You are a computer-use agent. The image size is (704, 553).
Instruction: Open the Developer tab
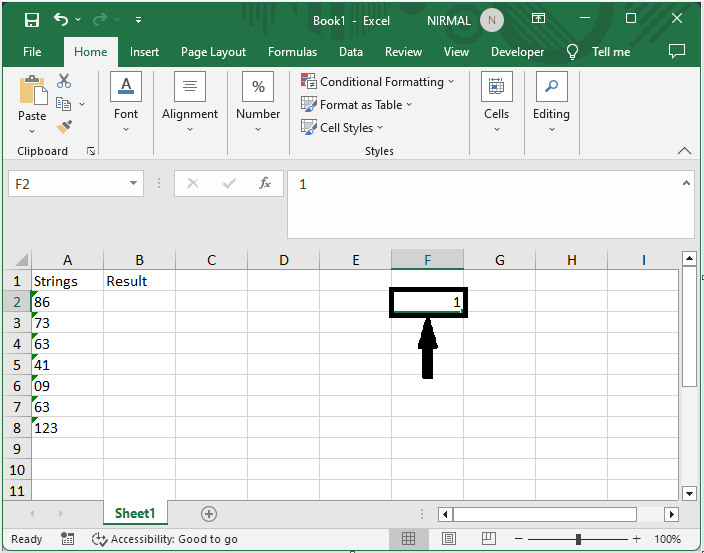click(517, 52)
